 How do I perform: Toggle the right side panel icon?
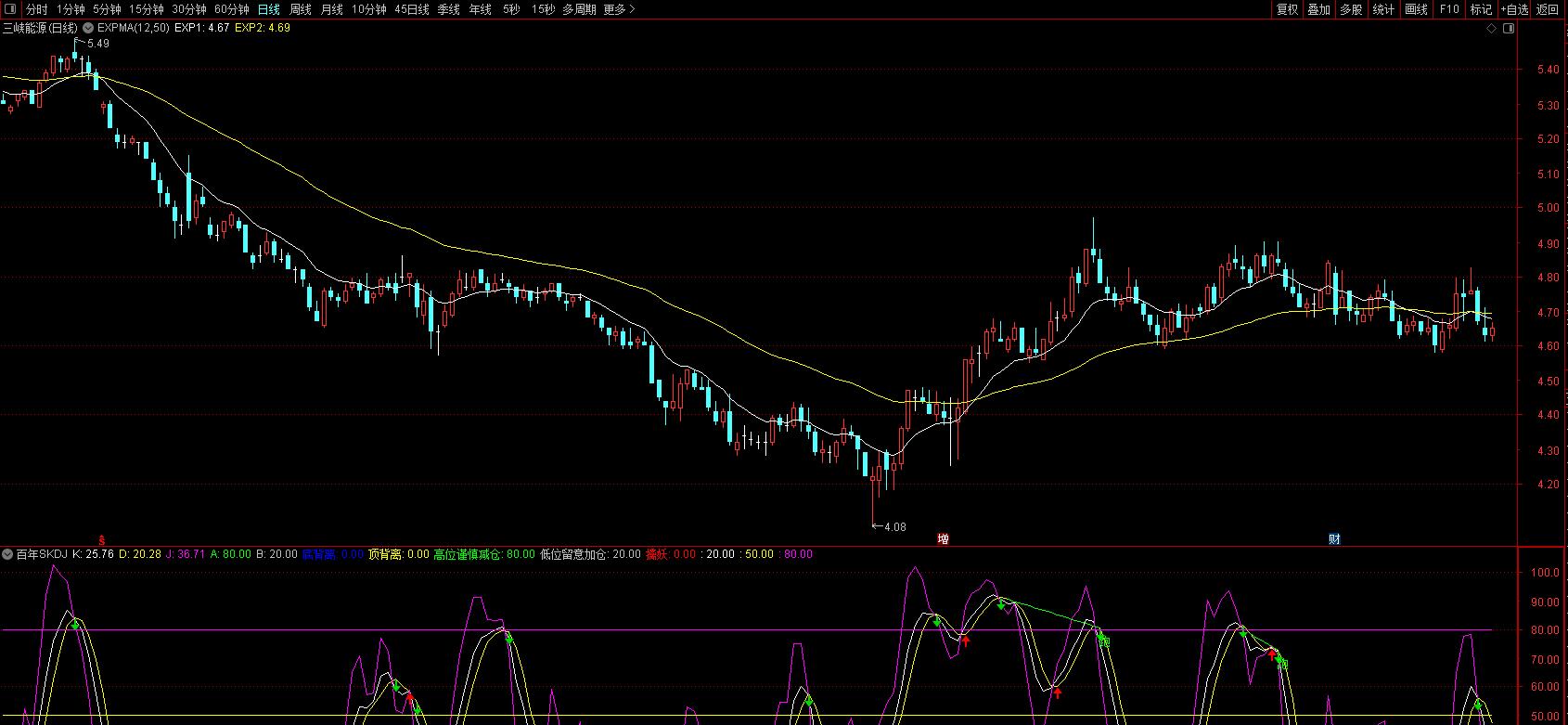click(1508, 28)
